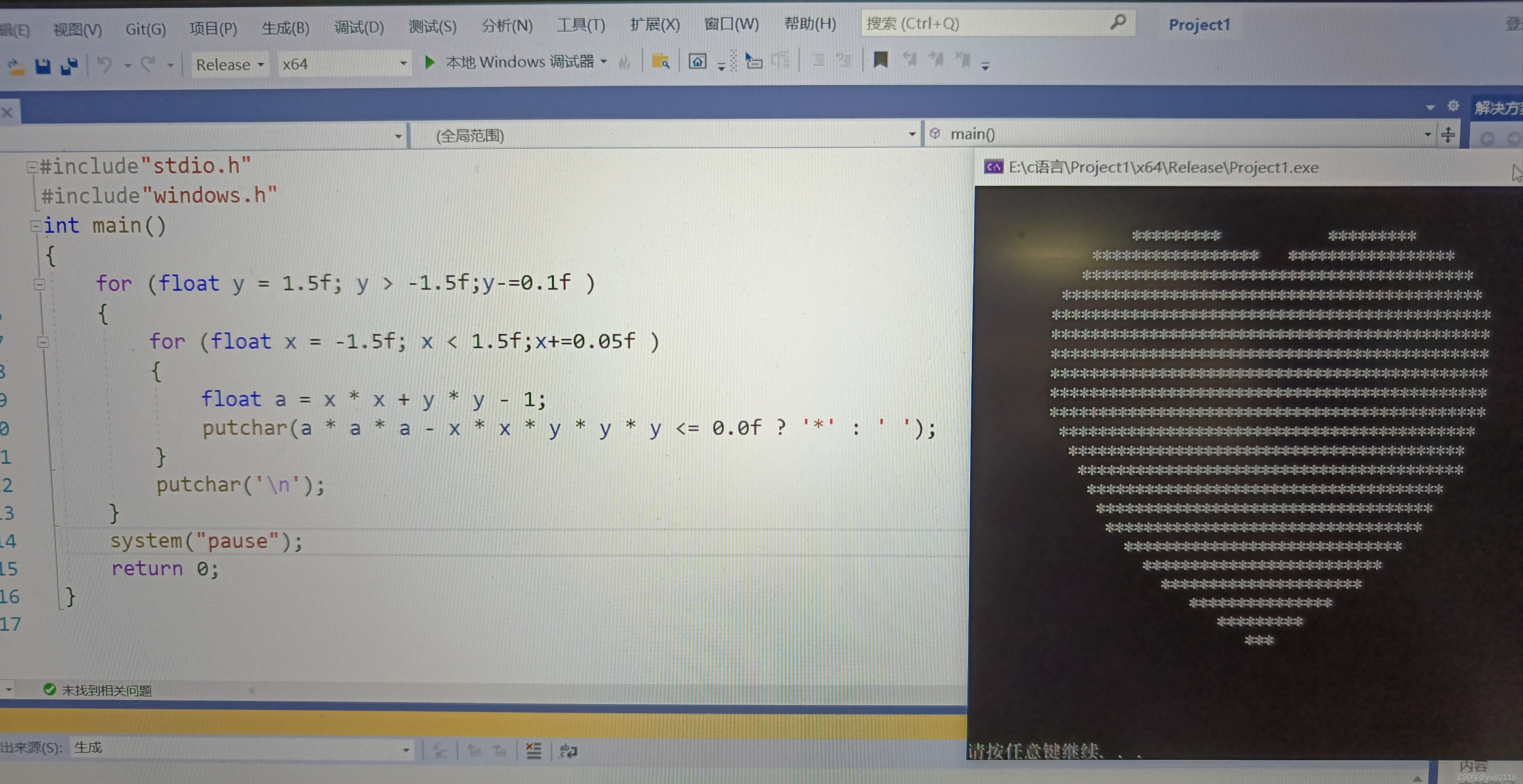Click the 未找到相关问题 status indicator

coord(98,689)
